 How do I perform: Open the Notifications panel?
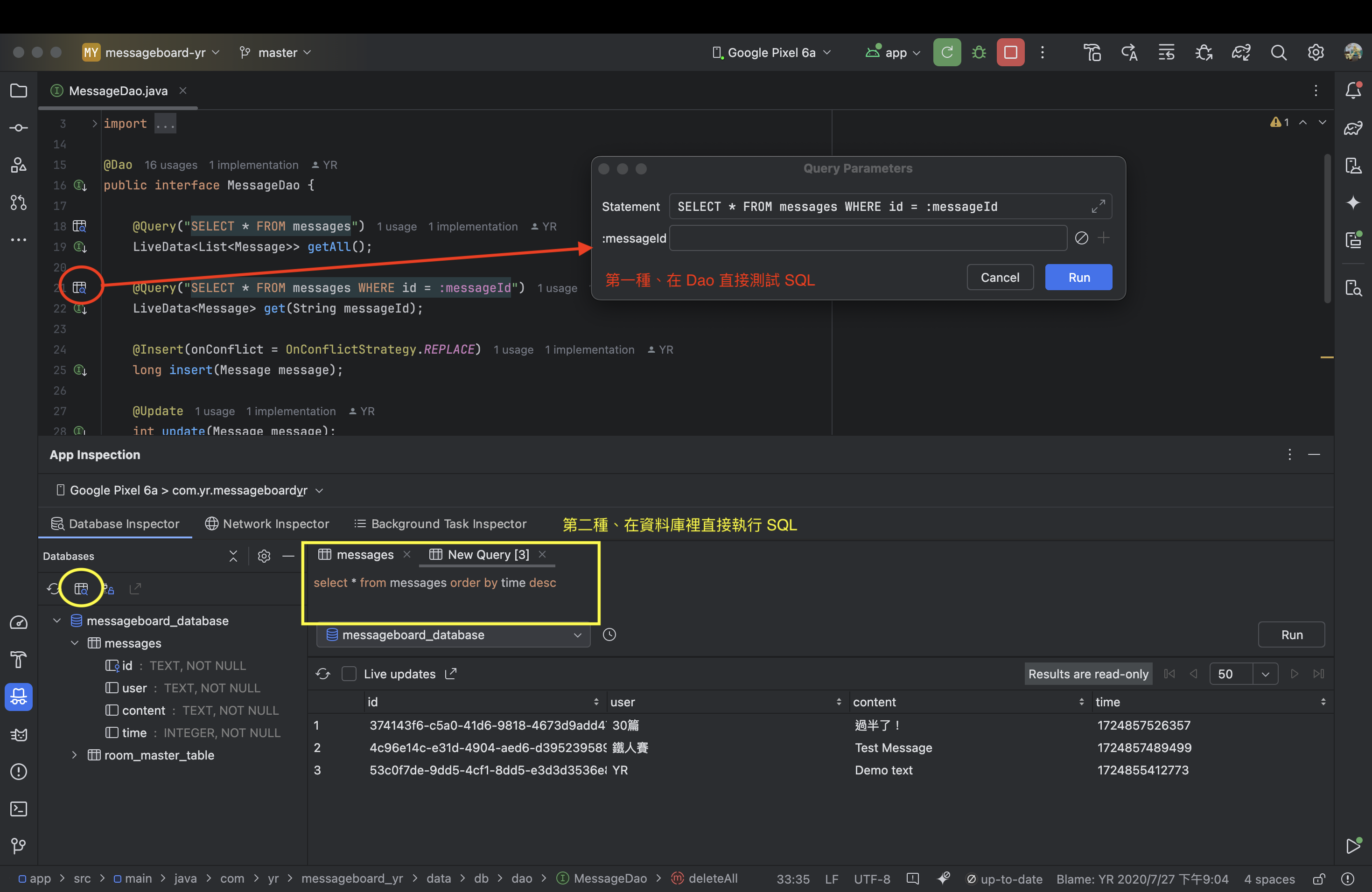point(1353,91)
